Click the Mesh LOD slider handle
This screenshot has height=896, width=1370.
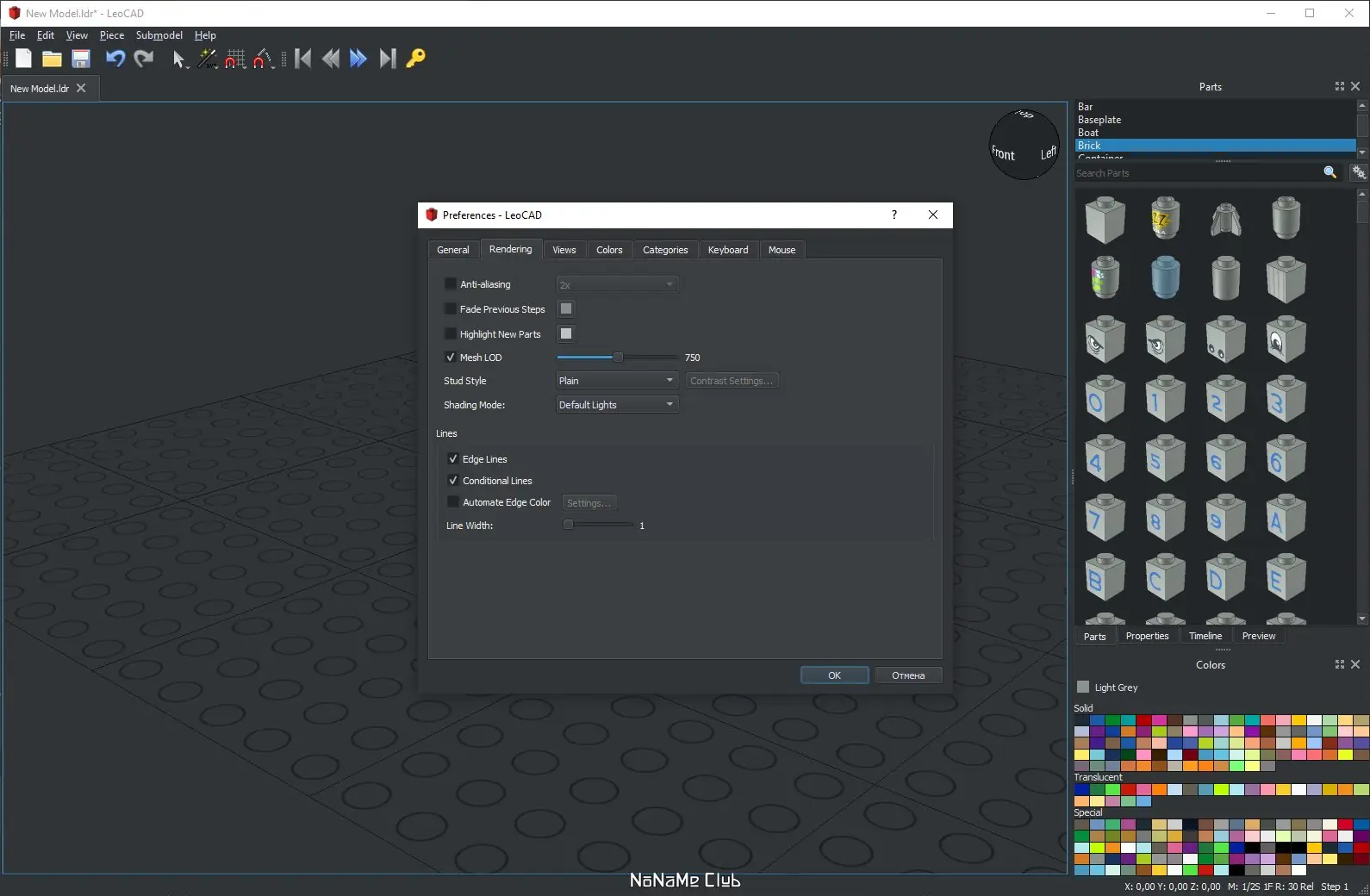point(618,358)
